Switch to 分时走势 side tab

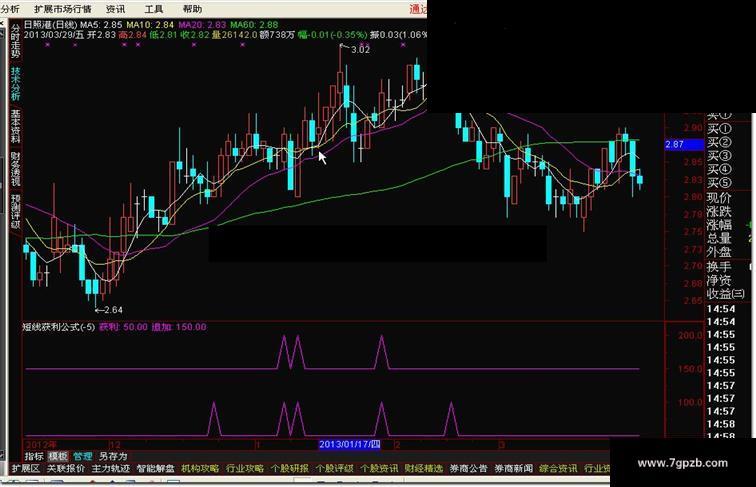[x=15, y=42]
